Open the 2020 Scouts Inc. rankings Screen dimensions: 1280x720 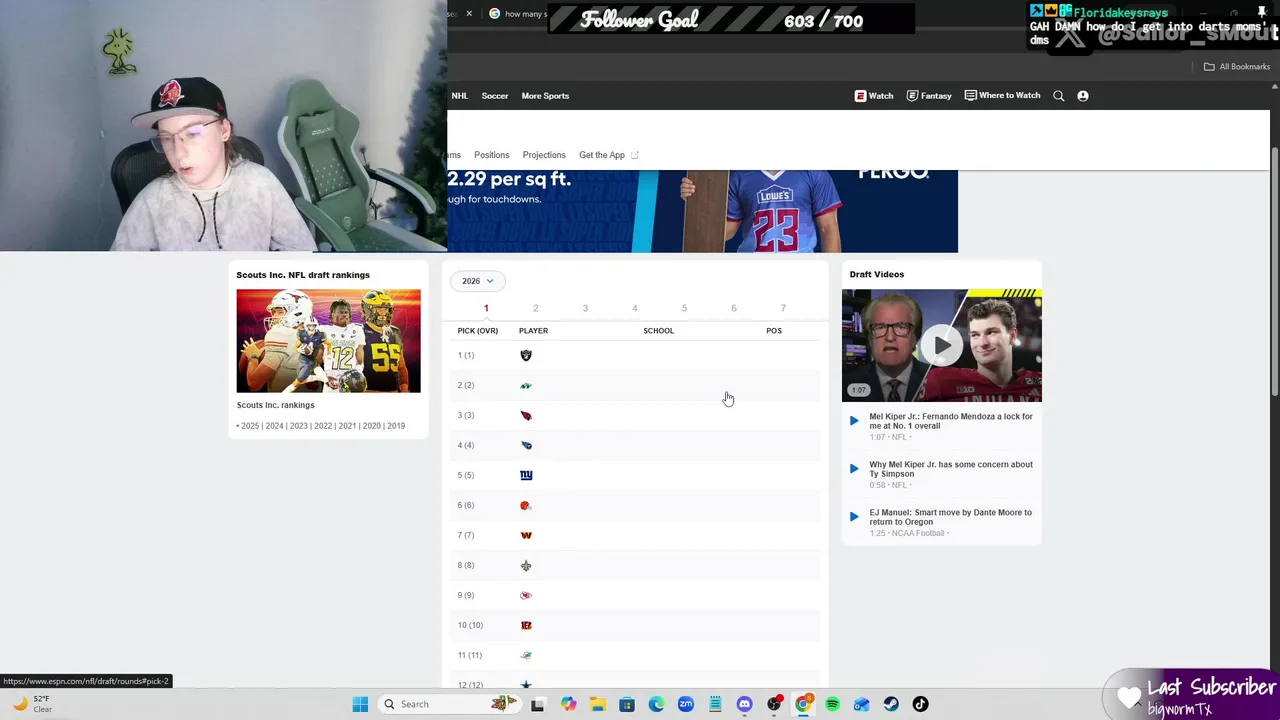pyautogui.click(x=372, y=426)
